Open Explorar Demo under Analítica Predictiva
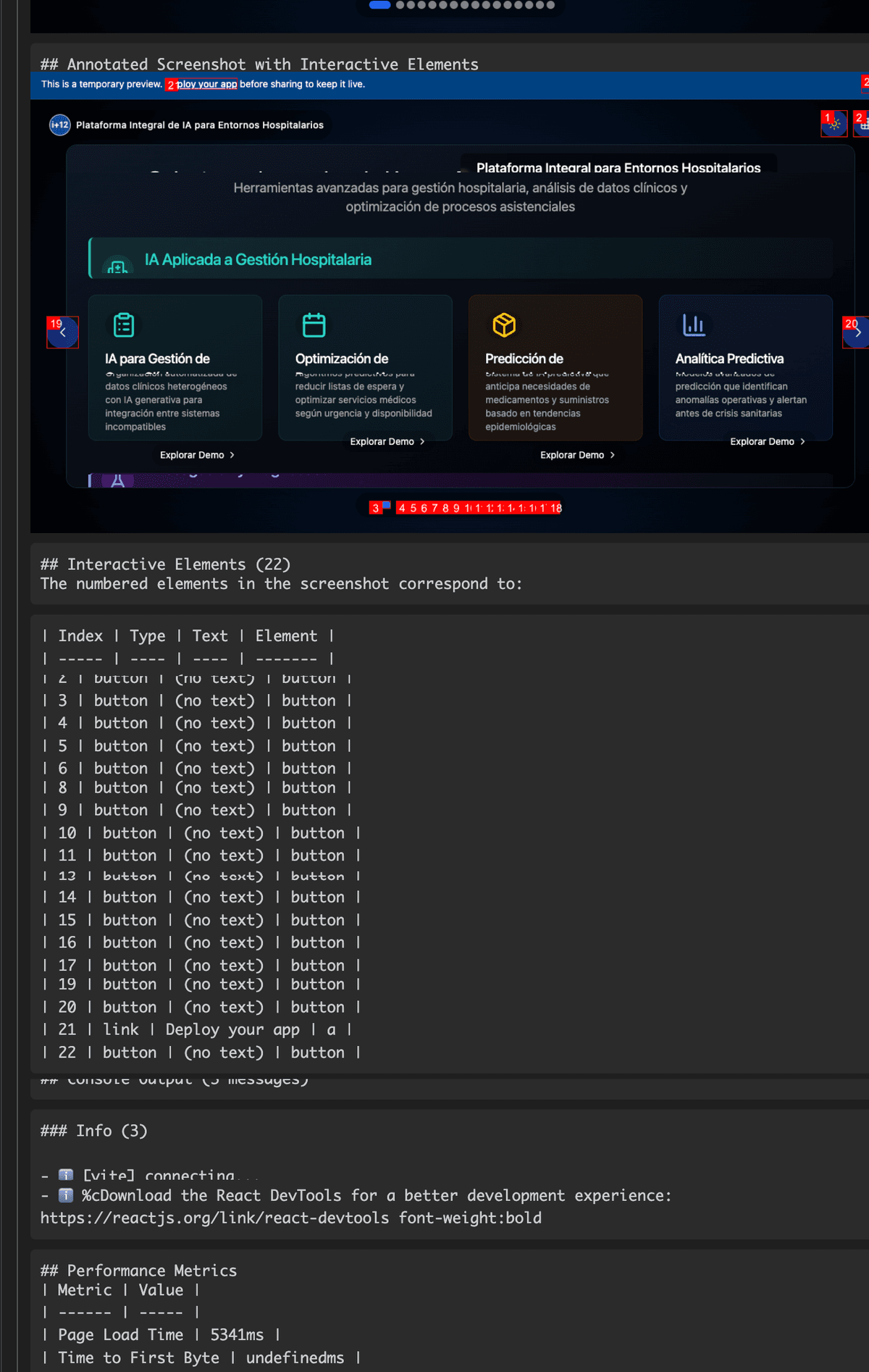 click(x=768, y=441)
